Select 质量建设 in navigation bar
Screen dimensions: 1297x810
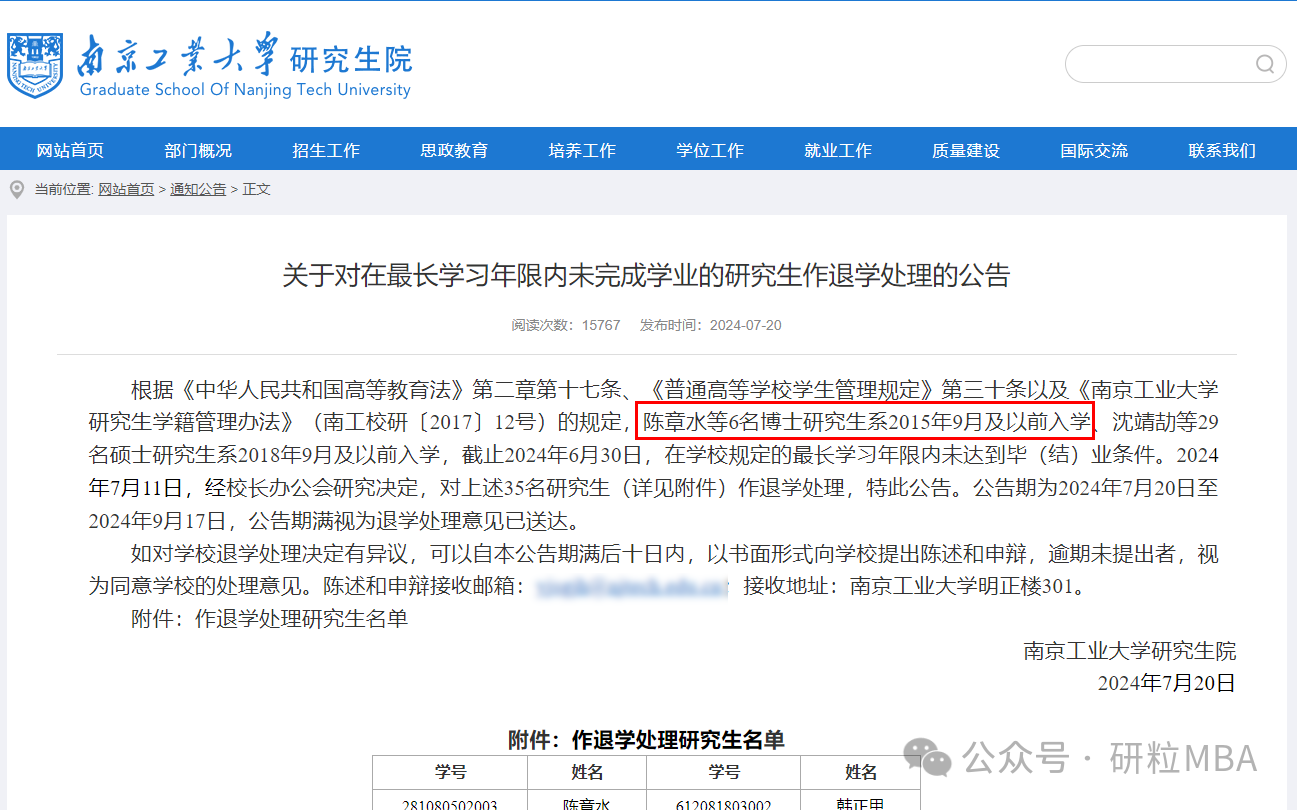[966, 150]
